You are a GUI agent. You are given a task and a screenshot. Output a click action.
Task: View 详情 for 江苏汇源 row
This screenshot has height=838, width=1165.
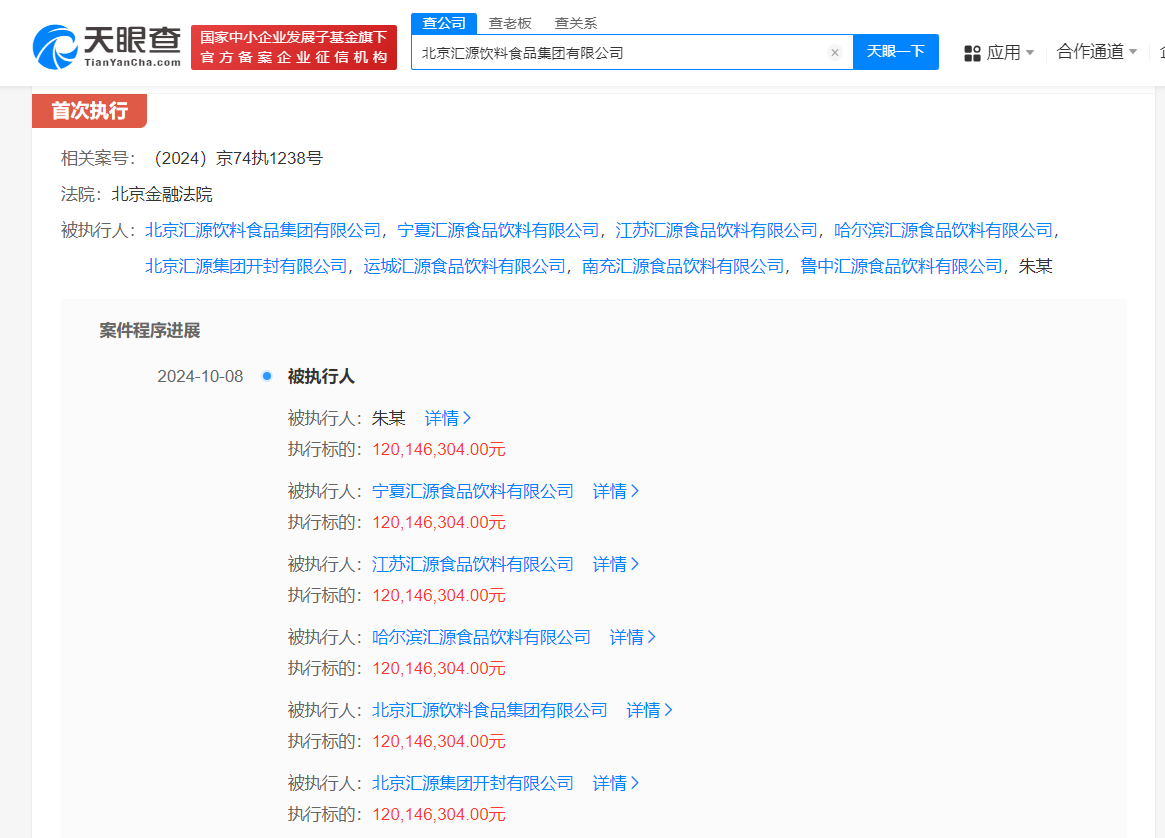coord(615,564)
